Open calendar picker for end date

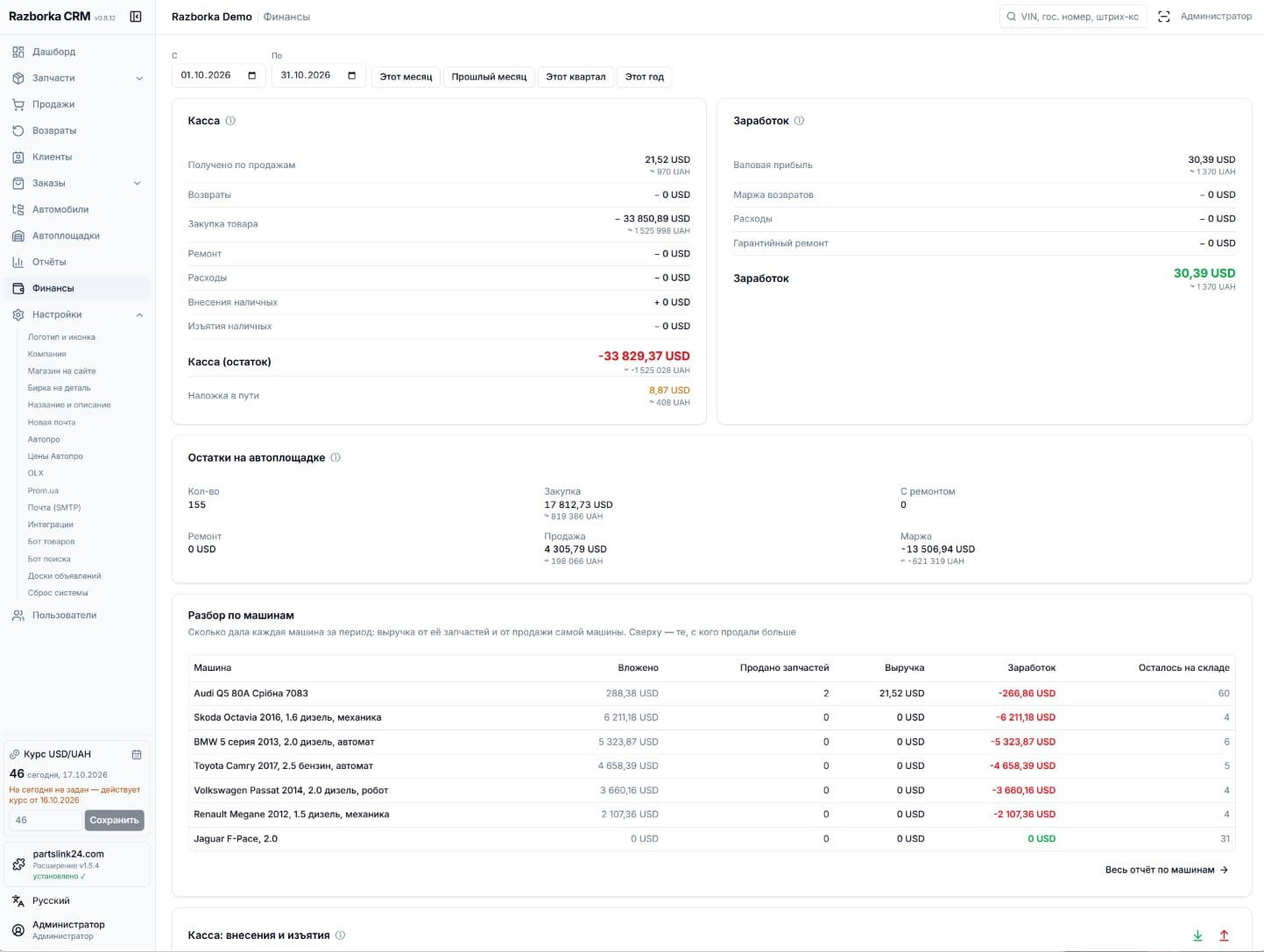point(351,75)
